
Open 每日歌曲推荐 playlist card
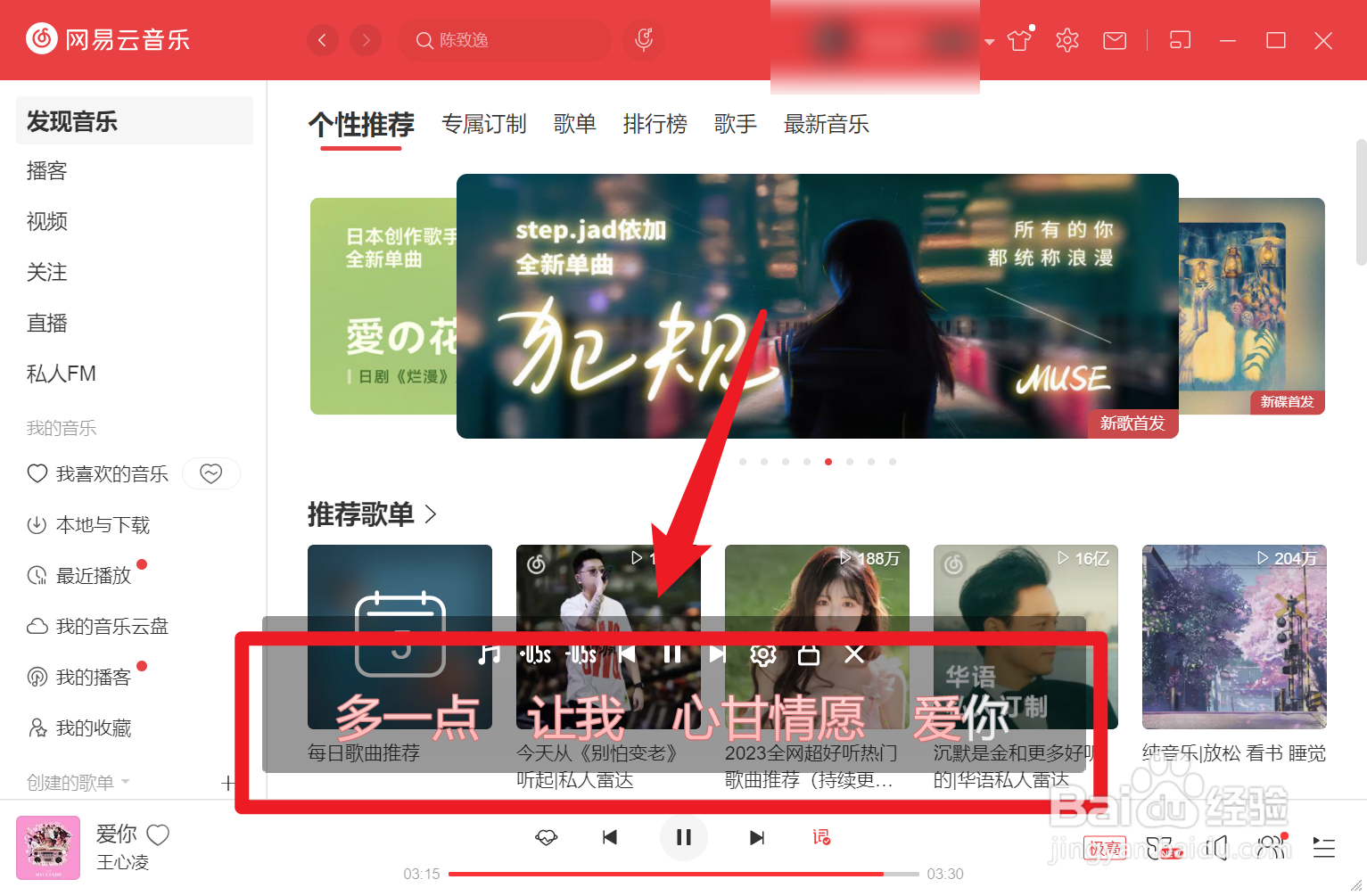tap(399, 637)
